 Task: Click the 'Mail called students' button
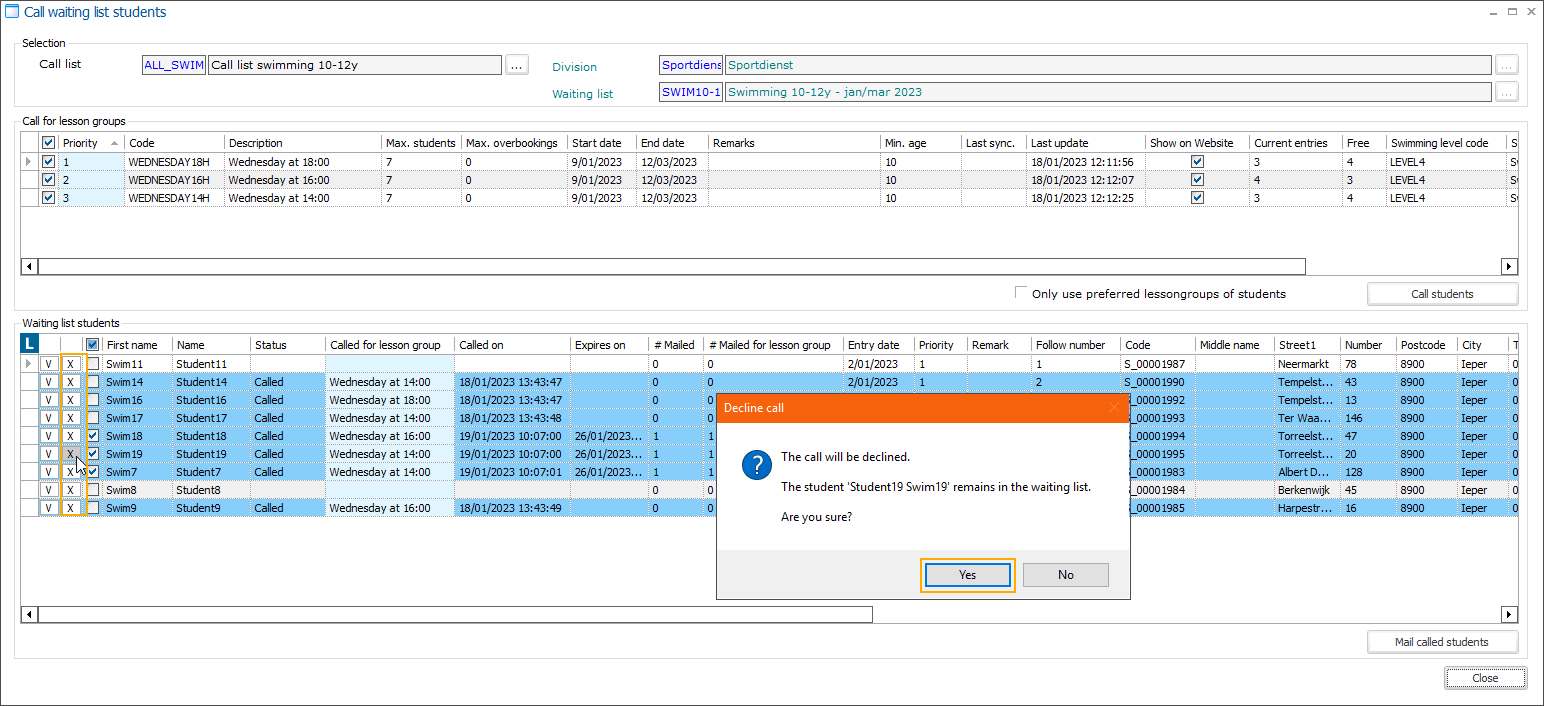click(1442, 641)
